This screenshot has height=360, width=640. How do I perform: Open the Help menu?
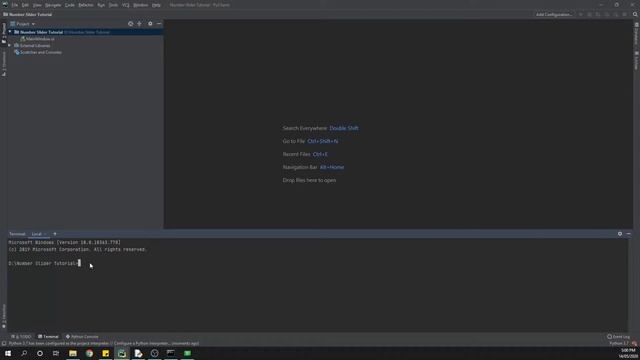(156, 5)
